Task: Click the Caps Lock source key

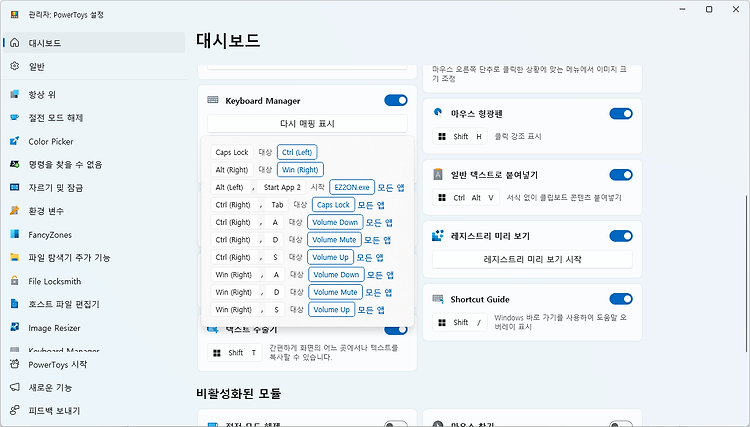Action: [x=232, y=153]
